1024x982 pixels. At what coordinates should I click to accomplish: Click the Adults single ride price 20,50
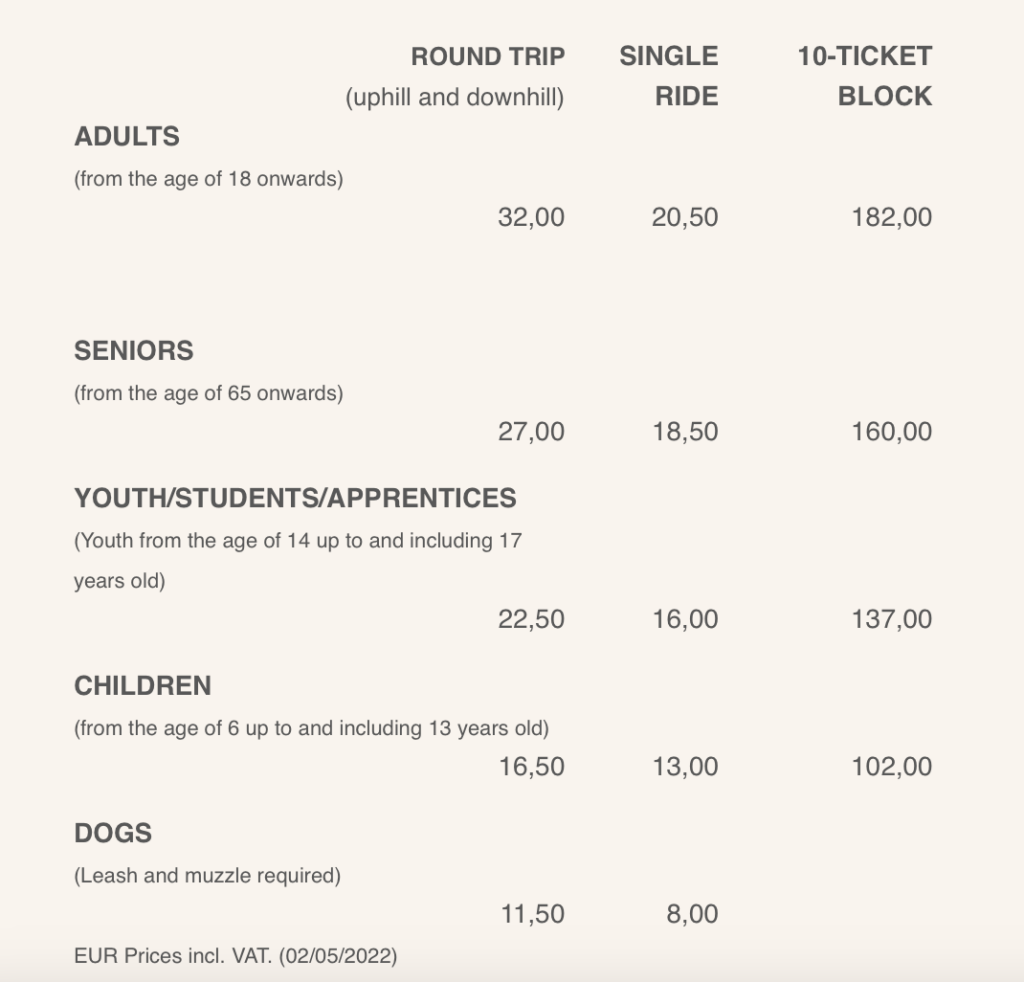685,217
